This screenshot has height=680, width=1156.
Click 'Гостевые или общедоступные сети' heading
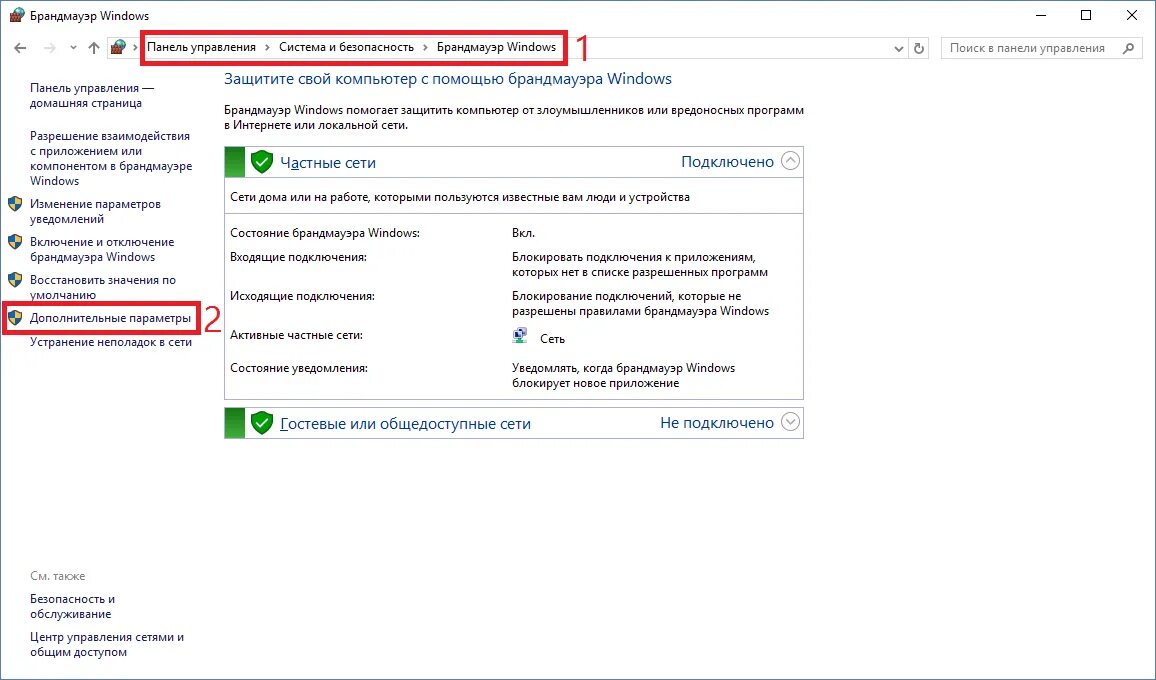405,424
